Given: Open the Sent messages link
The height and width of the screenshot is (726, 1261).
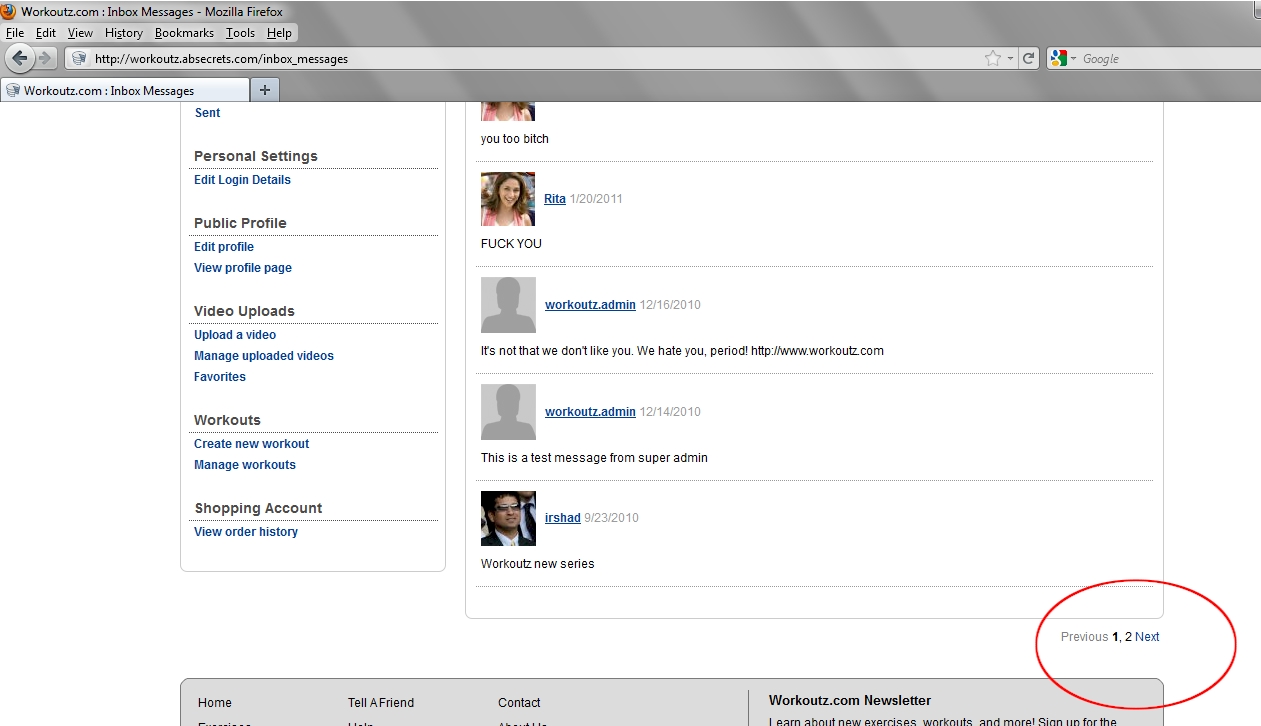Looking at the screenshot, I should 207,113.
